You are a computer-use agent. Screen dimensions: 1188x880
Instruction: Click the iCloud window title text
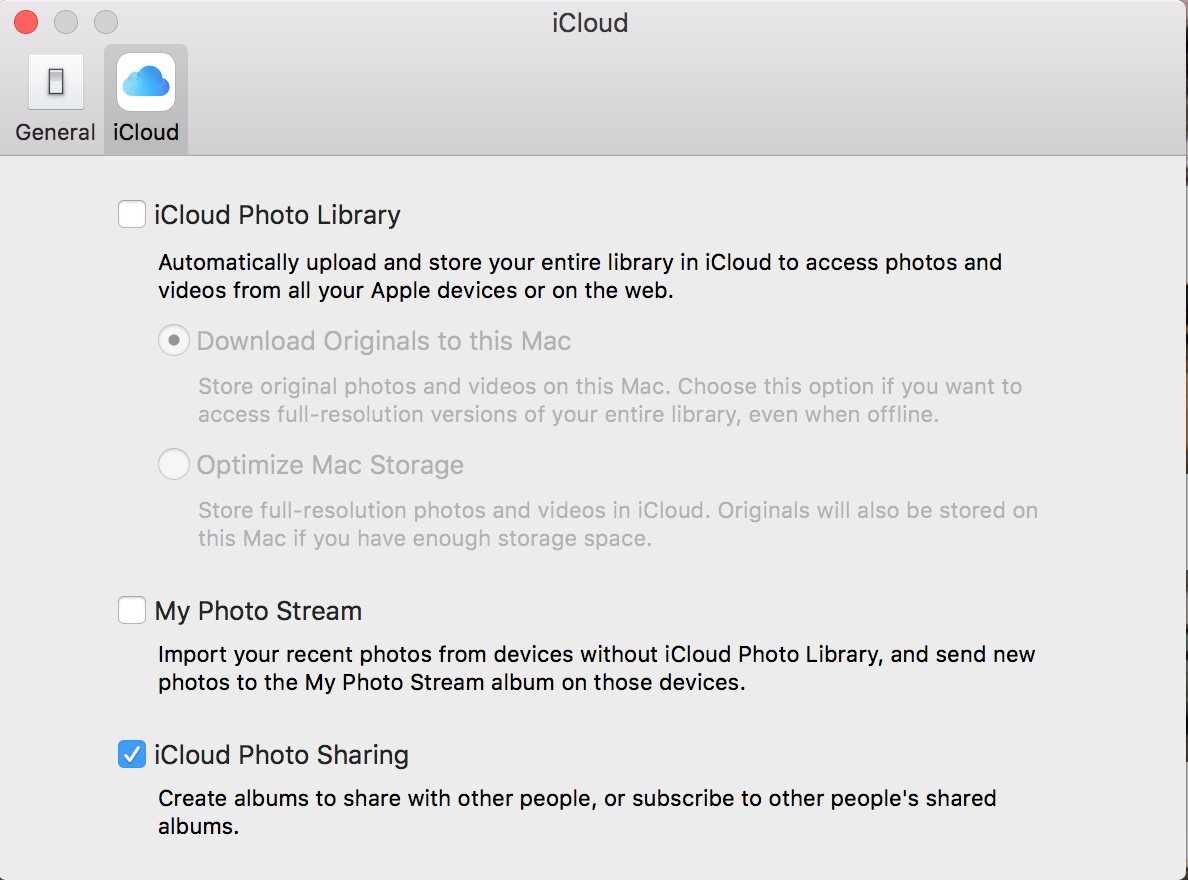tap(590, 22)
